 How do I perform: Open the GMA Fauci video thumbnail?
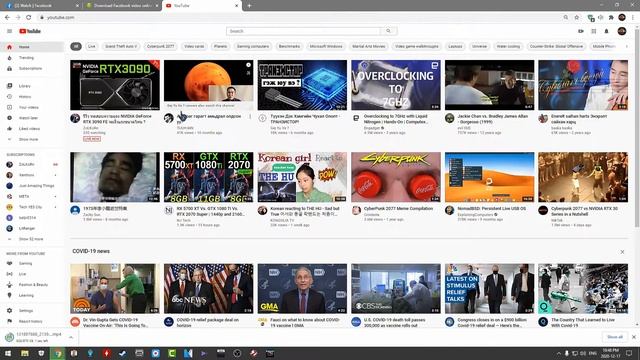(302, 289)
